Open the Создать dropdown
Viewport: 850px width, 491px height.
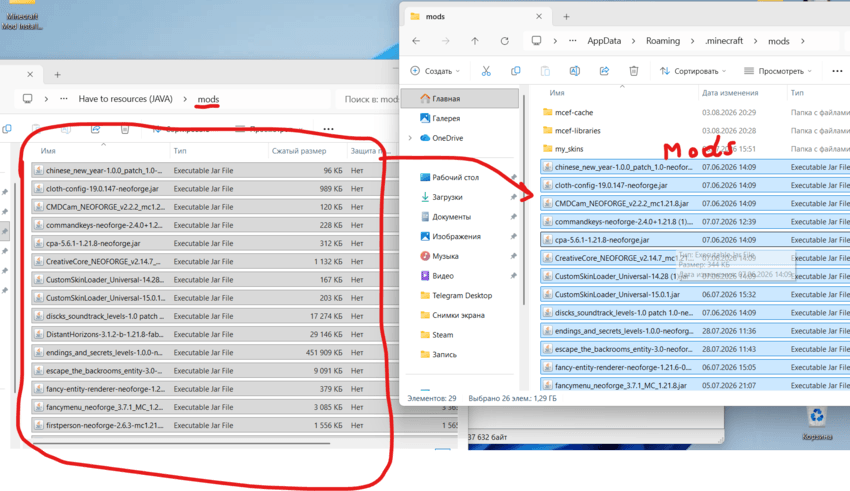tap(435, 71)
